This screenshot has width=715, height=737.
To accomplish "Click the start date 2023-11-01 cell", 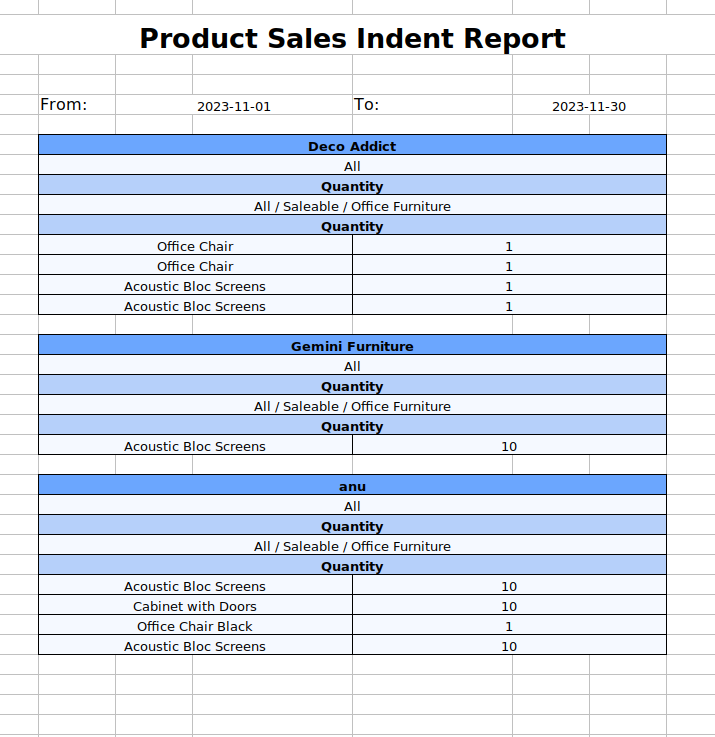I will 234,106.
